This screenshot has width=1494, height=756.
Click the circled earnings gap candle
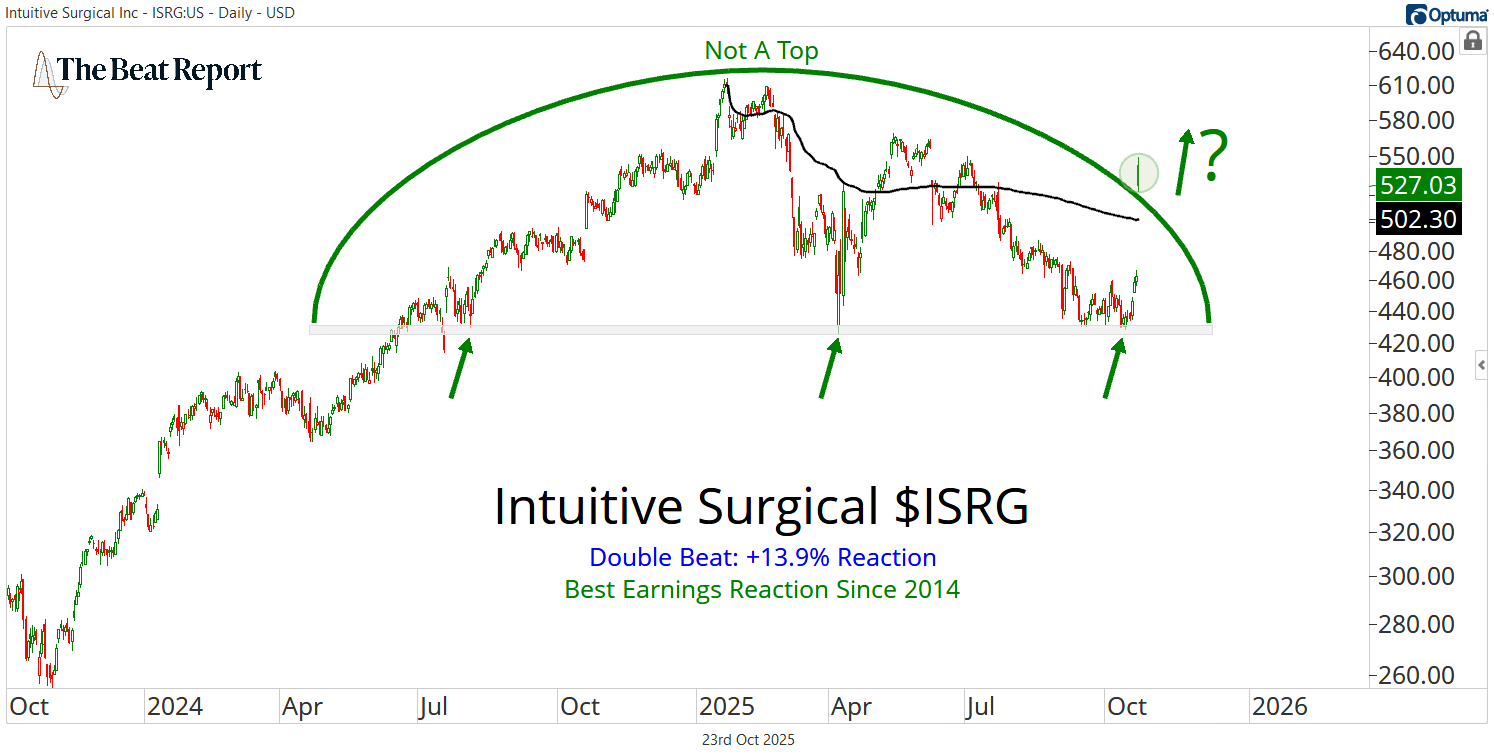pos(1139,173)
